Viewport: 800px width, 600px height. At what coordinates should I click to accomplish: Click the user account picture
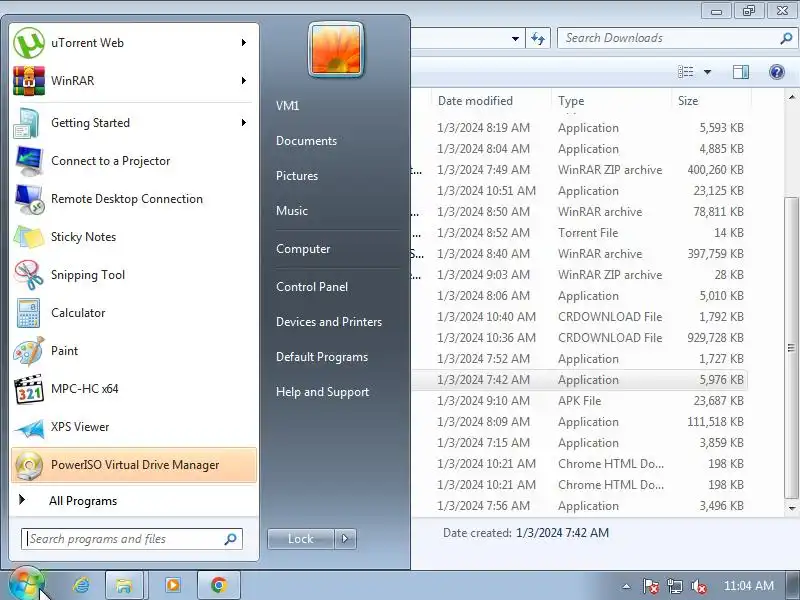tap(336, 49)
